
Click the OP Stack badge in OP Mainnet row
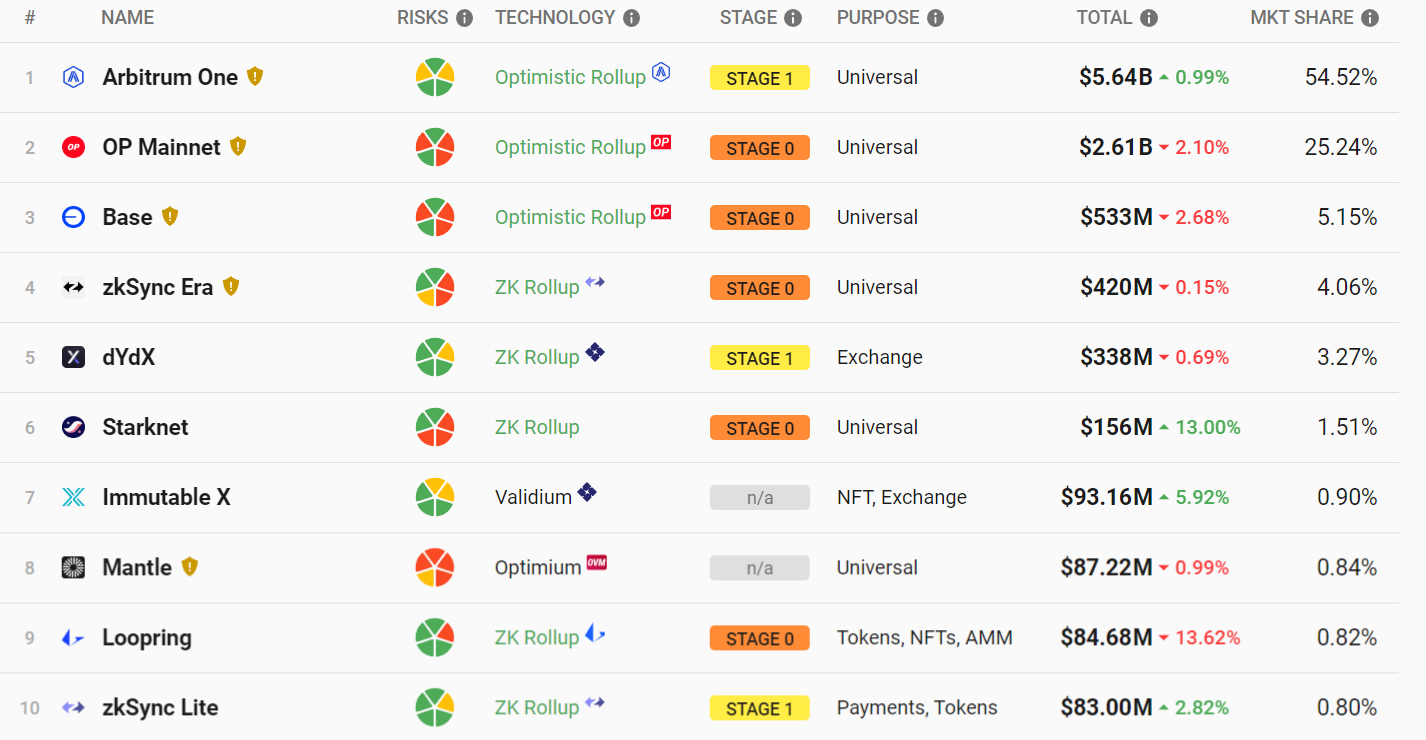[x=661, y=142]
